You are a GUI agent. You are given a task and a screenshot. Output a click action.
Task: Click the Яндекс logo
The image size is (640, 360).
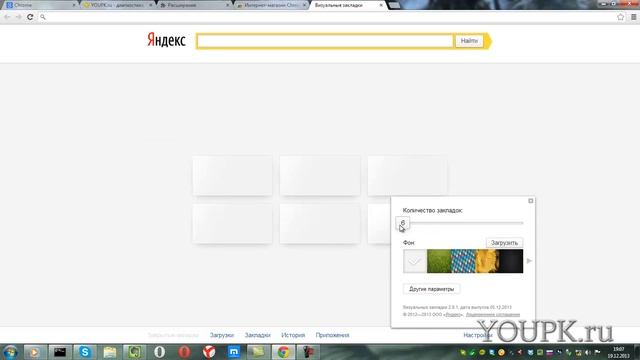coord(166,40)
